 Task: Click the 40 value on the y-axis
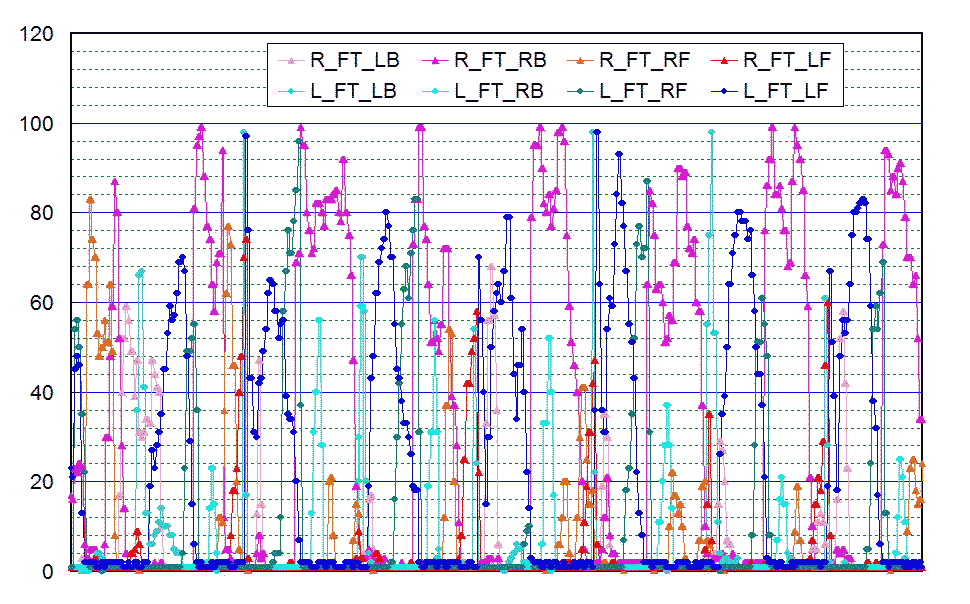click(x=43, y=392)
